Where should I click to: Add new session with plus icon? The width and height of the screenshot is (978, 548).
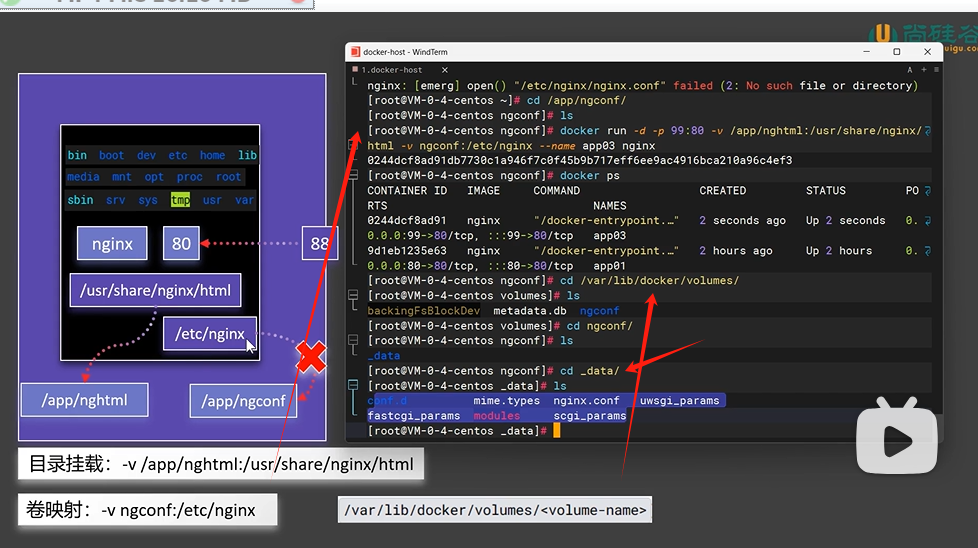tap(924, 70)
